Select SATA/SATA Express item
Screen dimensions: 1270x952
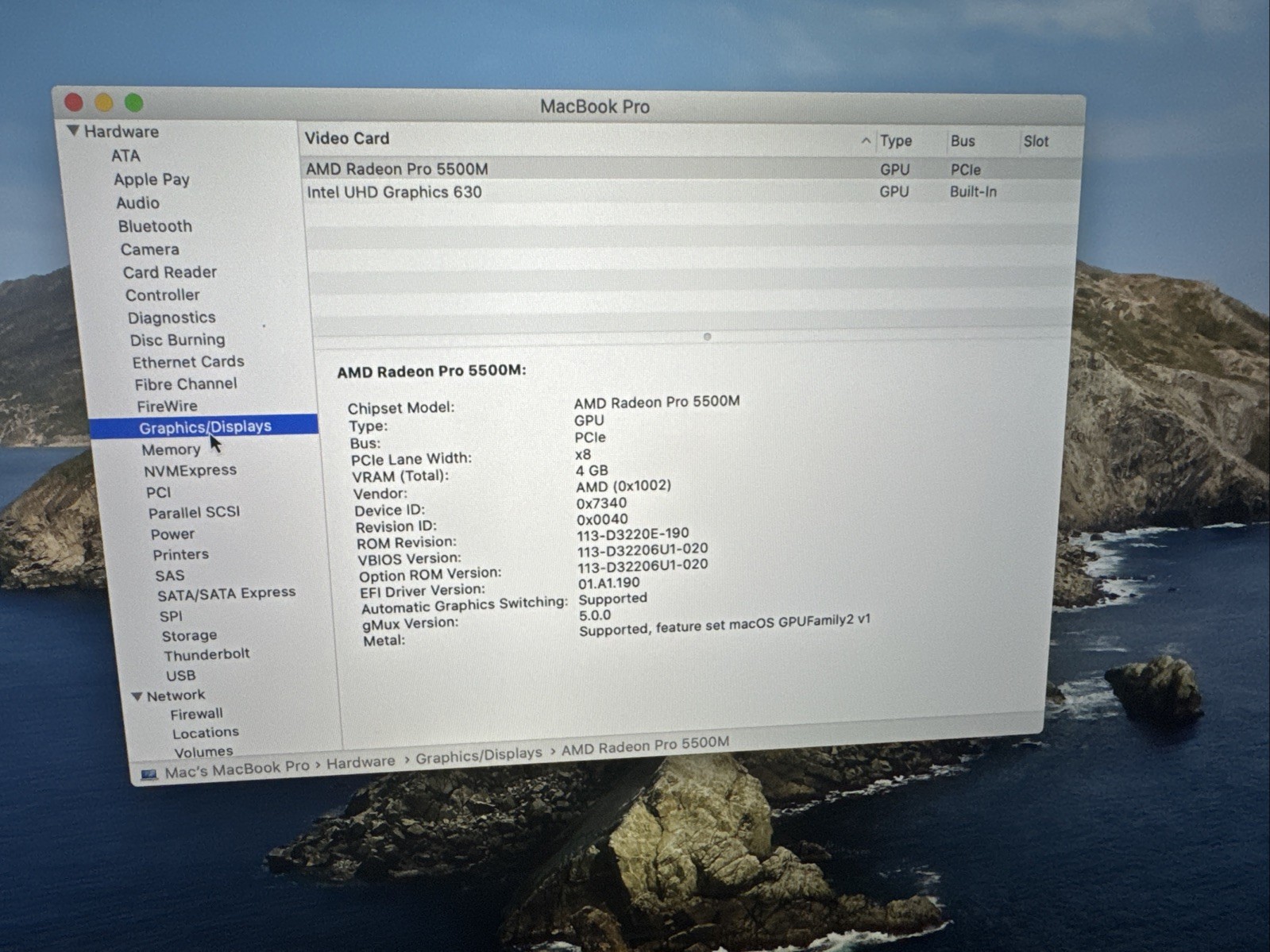(x=226, y=593)
